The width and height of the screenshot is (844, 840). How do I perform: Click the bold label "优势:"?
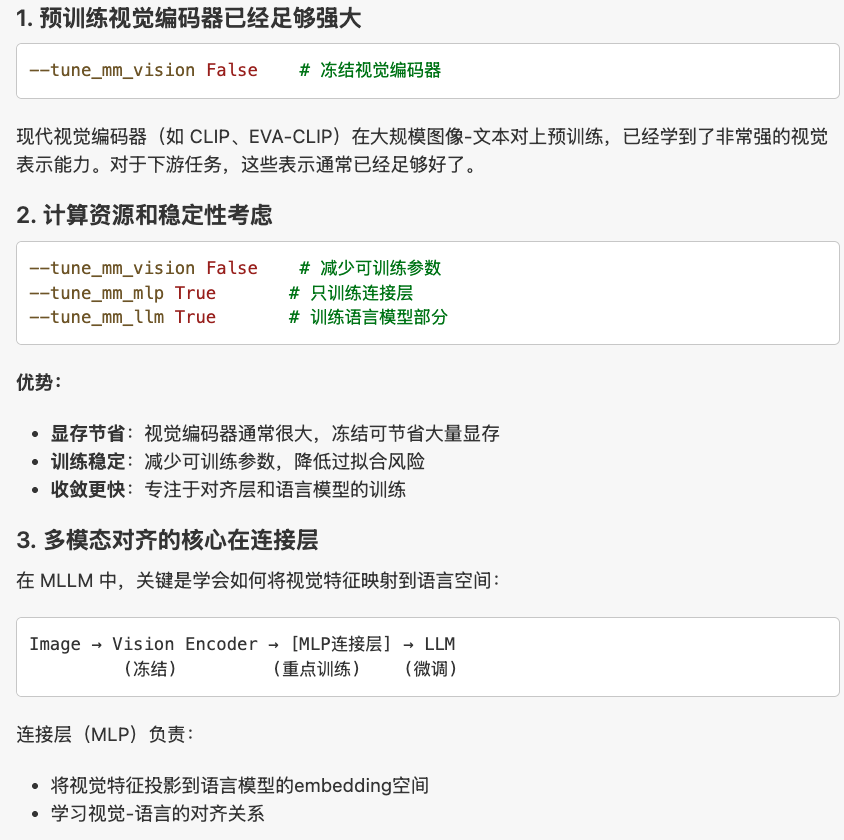[39, 382]
